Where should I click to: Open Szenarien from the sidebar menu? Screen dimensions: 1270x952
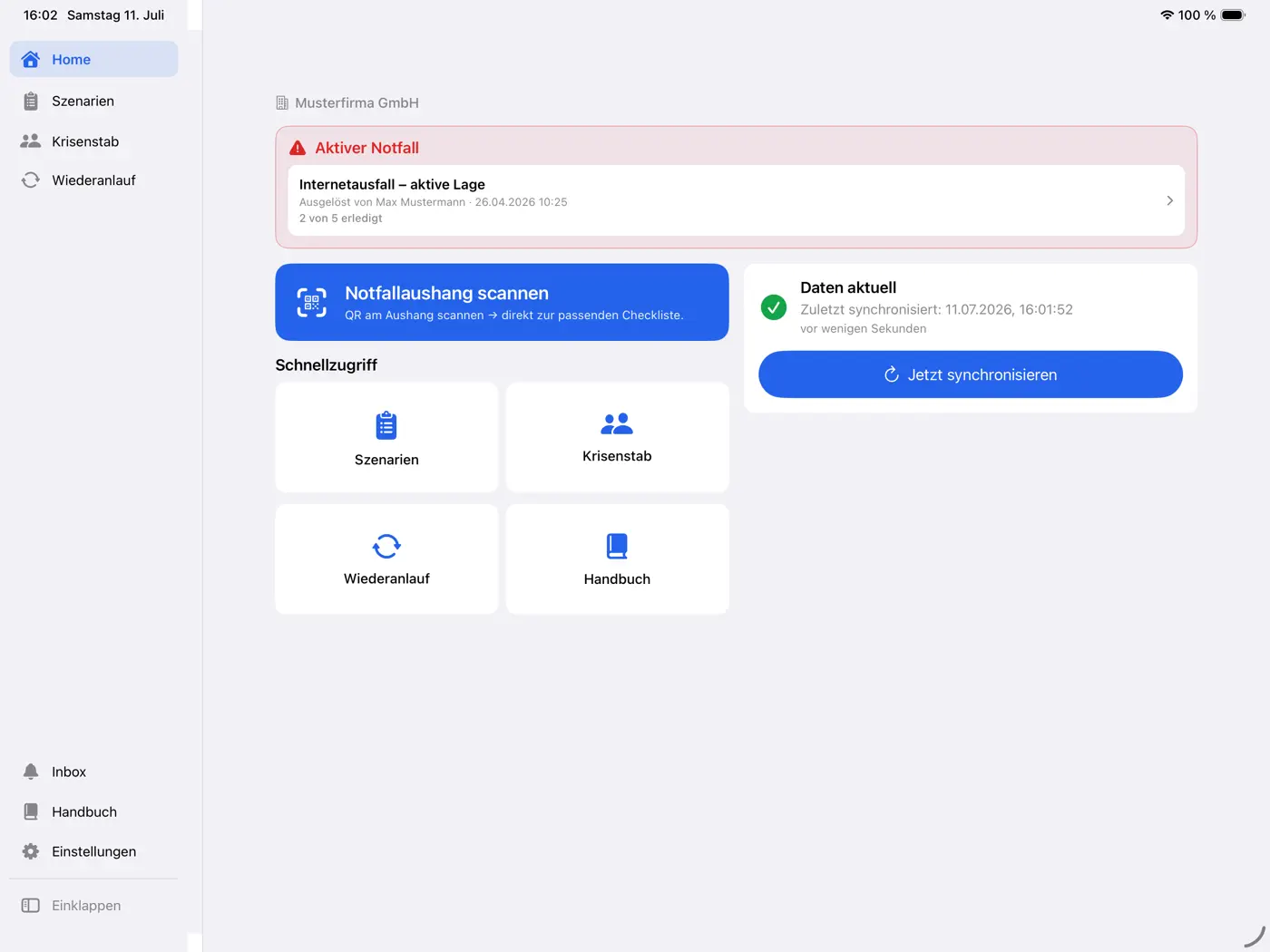93,101
